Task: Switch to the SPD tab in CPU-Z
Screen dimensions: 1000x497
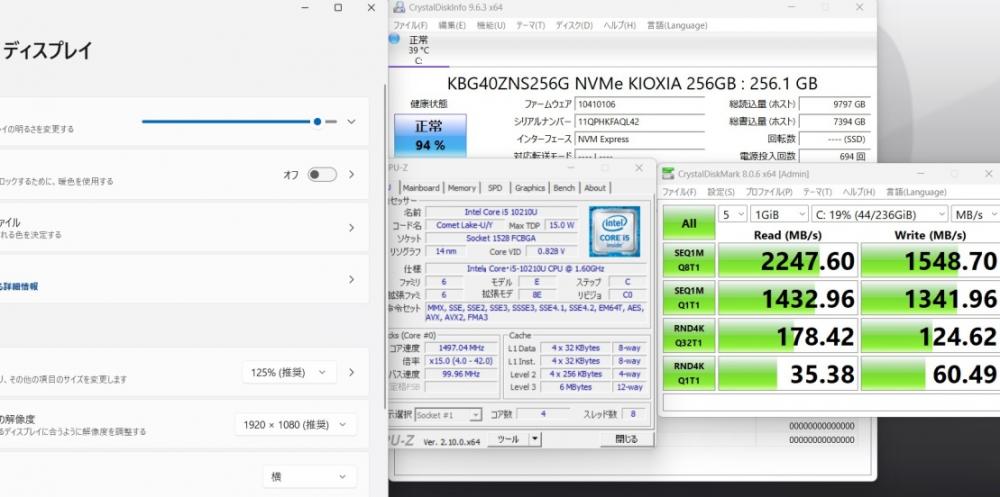Action: click(x=495, y=188)
